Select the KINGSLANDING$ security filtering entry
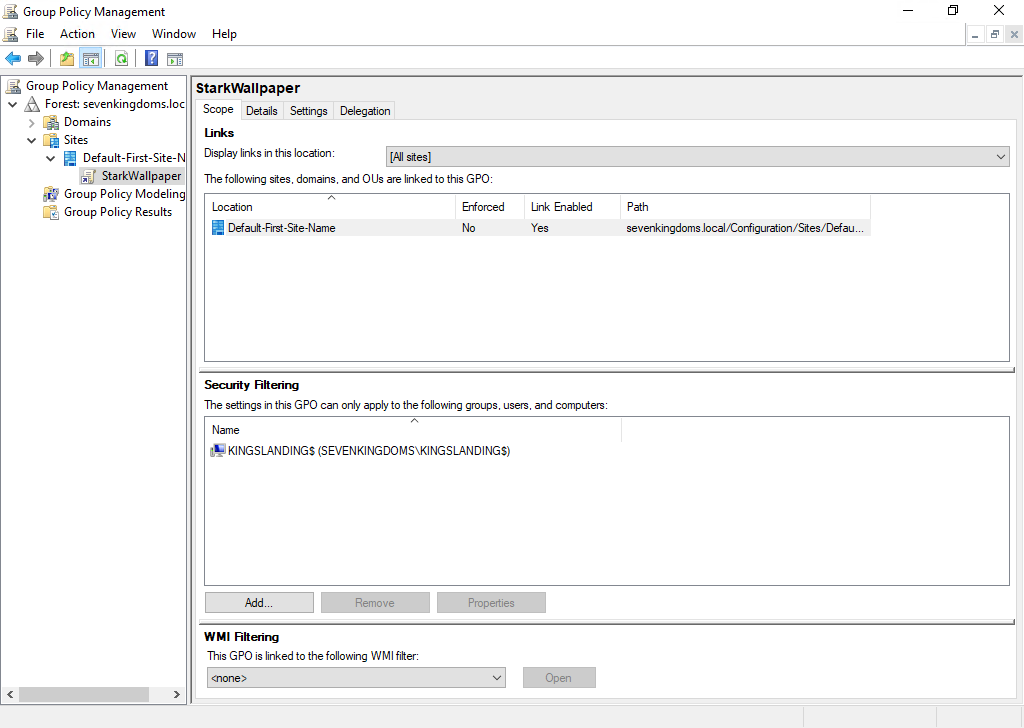The image size is (1024, 728). click(368, 451)
